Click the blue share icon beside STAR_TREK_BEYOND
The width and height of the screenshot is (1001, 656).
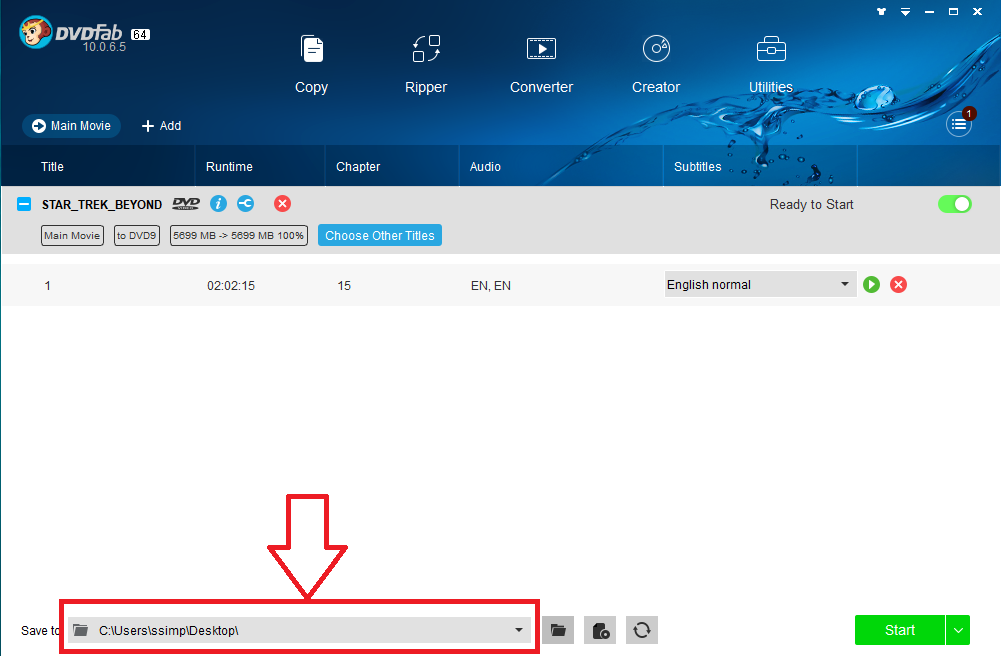246,204
